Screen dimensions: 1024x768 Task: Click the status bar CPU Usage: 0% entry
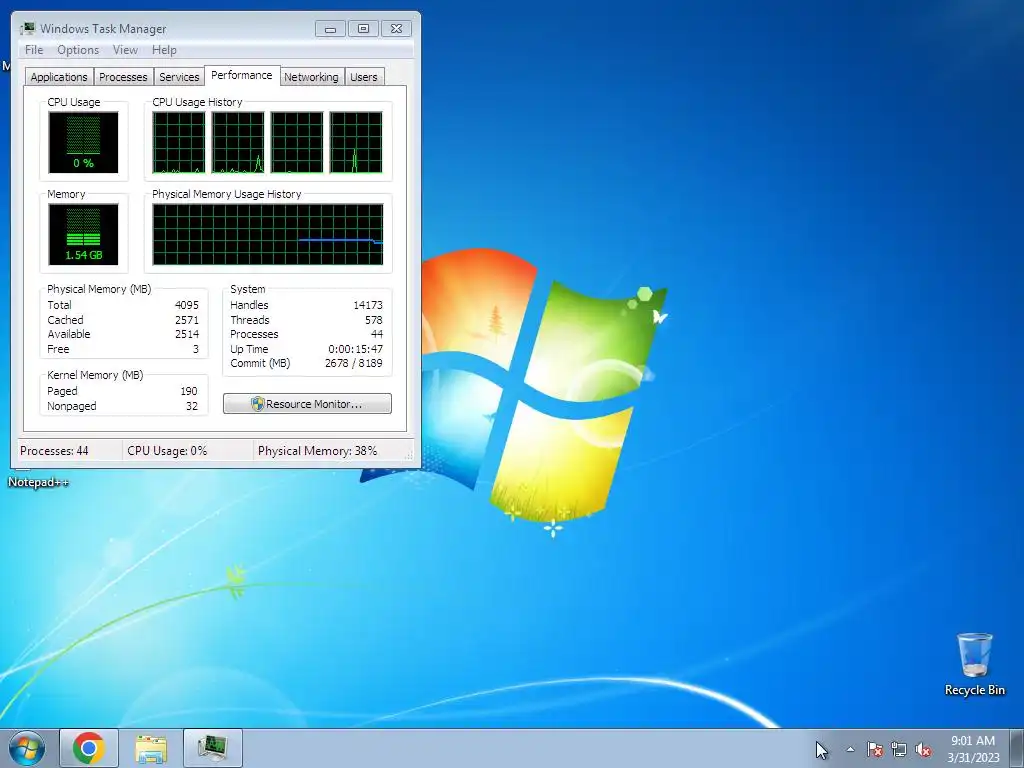pos(167,451)
